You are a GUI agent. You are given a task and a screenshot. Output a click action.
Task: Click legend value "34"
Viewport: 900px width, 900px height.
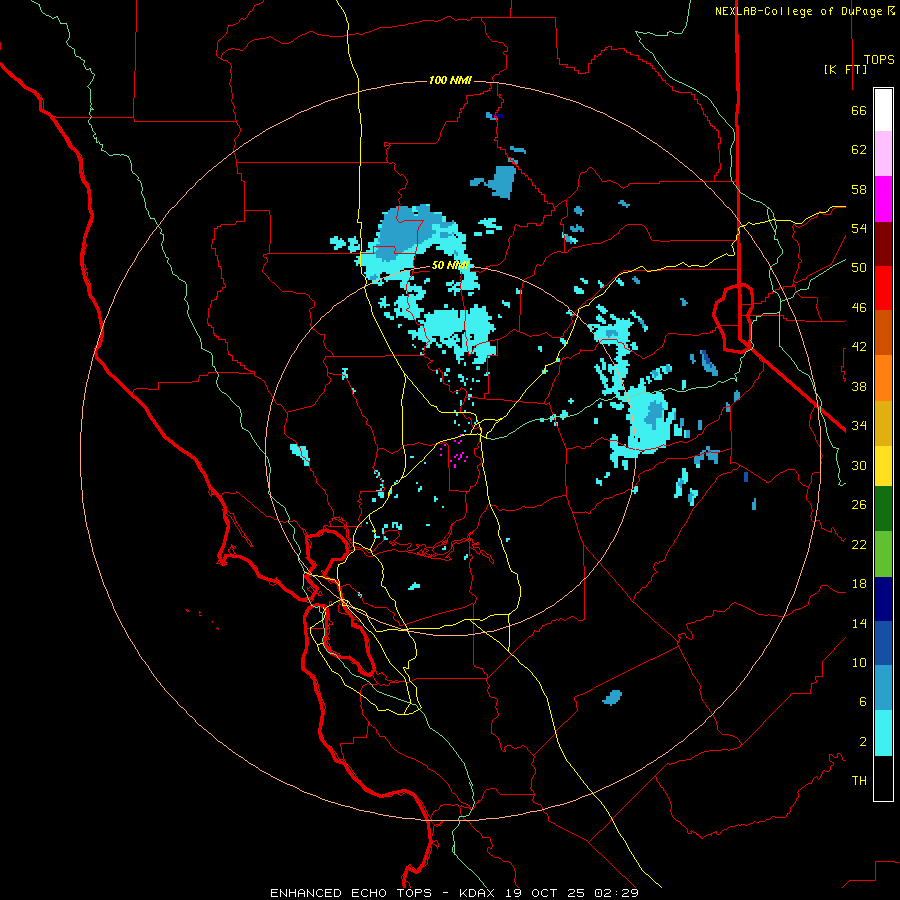(x=859, y=425)
